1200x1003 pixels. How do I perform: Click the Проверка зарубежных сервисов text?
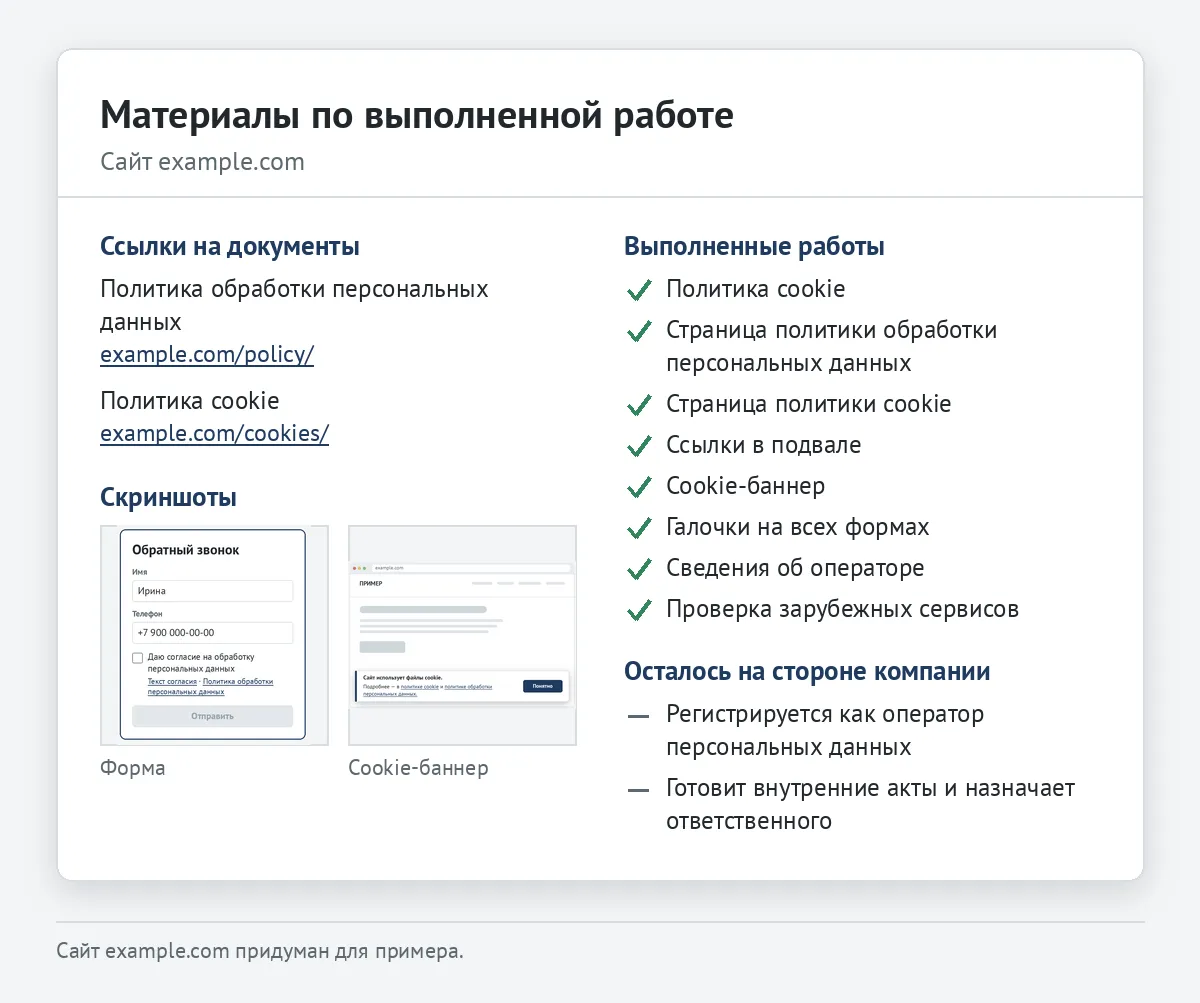click(843, 609)
